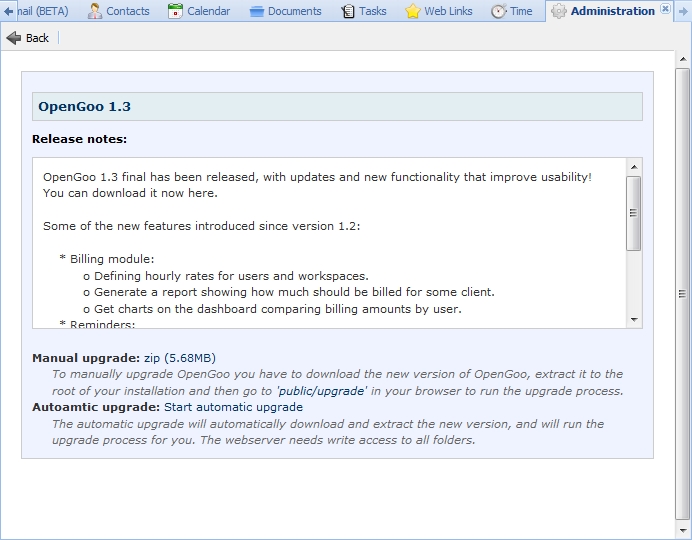Click main page scrollbar up arrow

[683, 60]
